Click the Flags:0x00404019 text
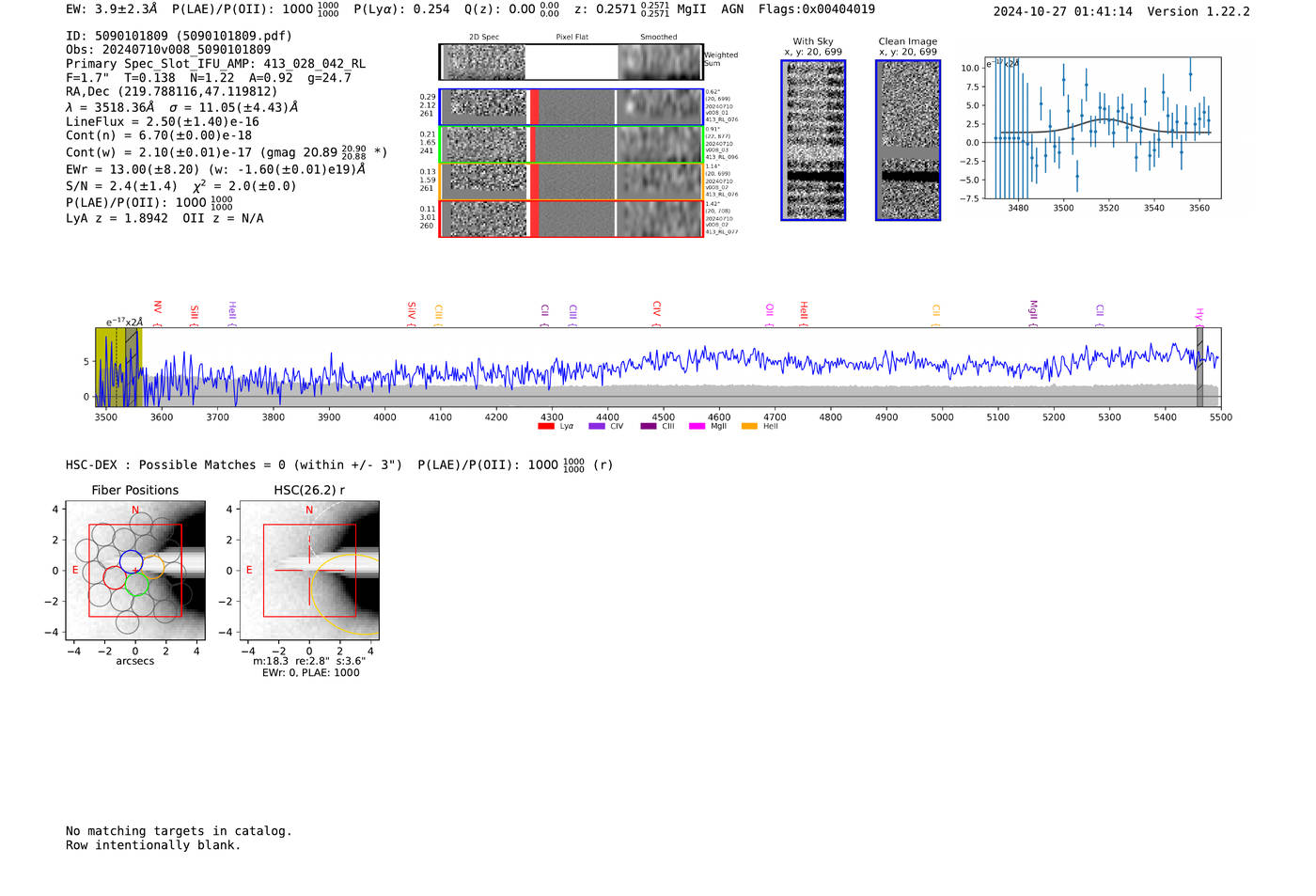This screenshot has width=1316, height=896. point(817,9)
